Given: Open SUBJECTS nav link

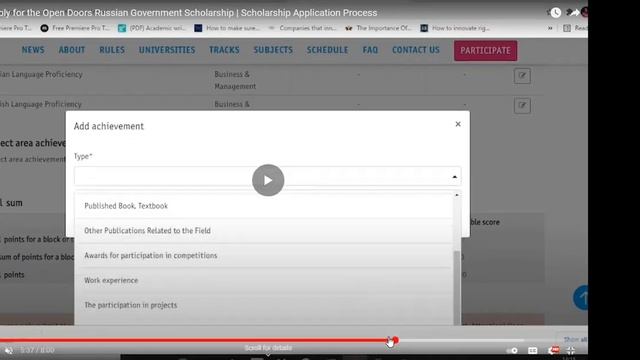Looking at the screenshot, I should coord(273,50).
